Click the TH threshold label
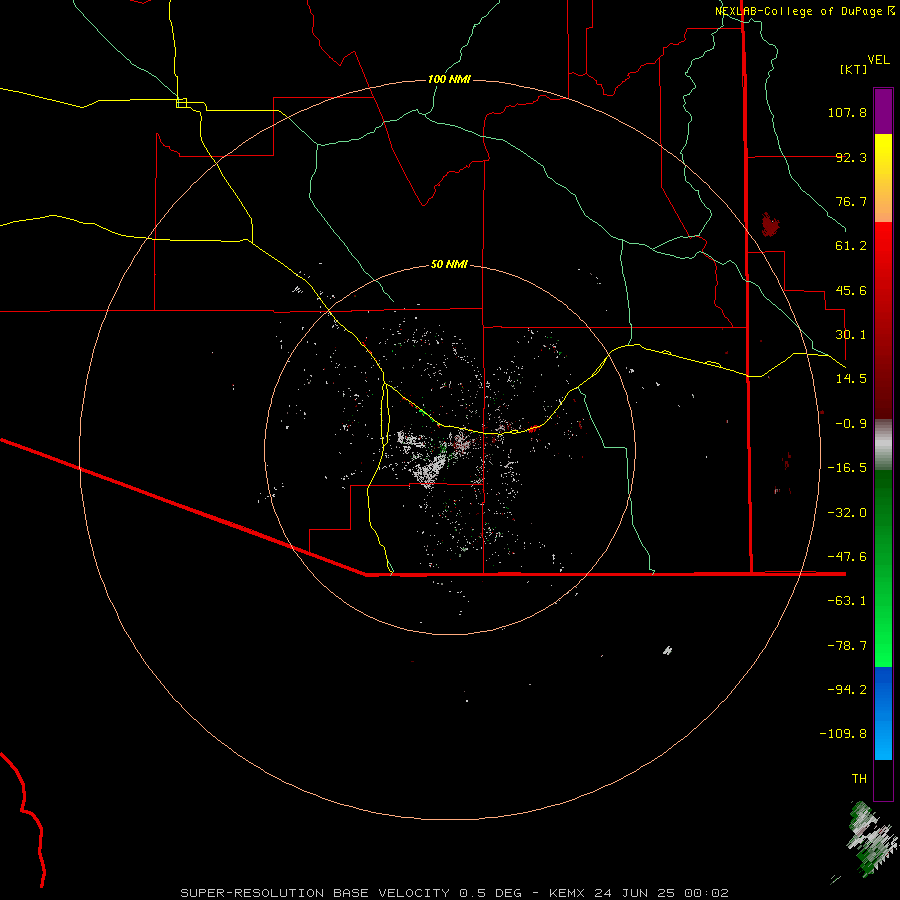 859,779
